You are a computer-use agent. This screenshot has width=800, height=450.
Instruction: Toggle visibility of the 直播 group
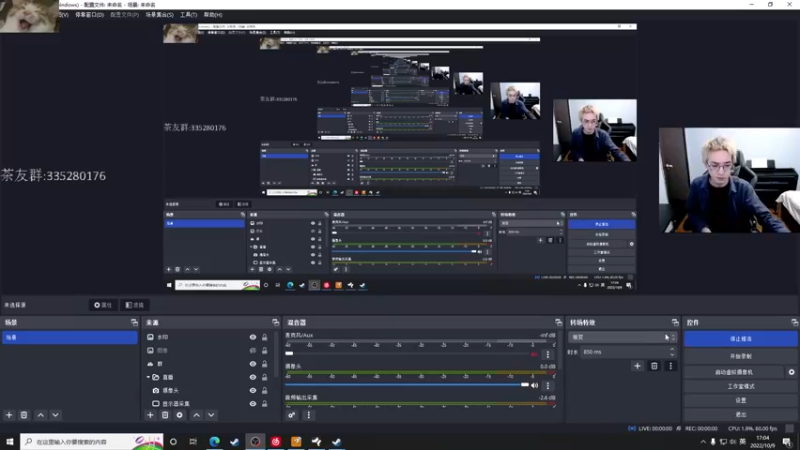point(253,377)
